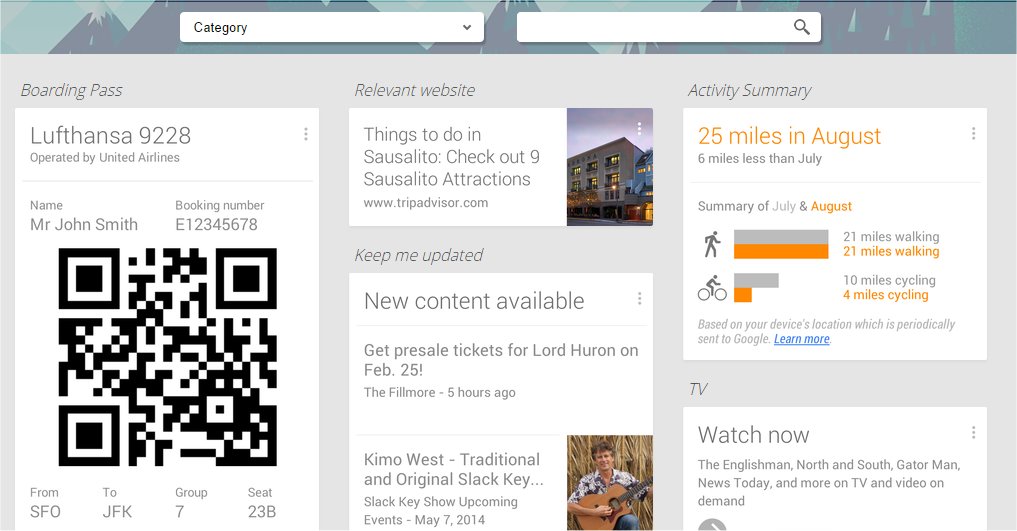Open the Lord Huron presale tickets item
1017x531 pixels.
point(501,360)
